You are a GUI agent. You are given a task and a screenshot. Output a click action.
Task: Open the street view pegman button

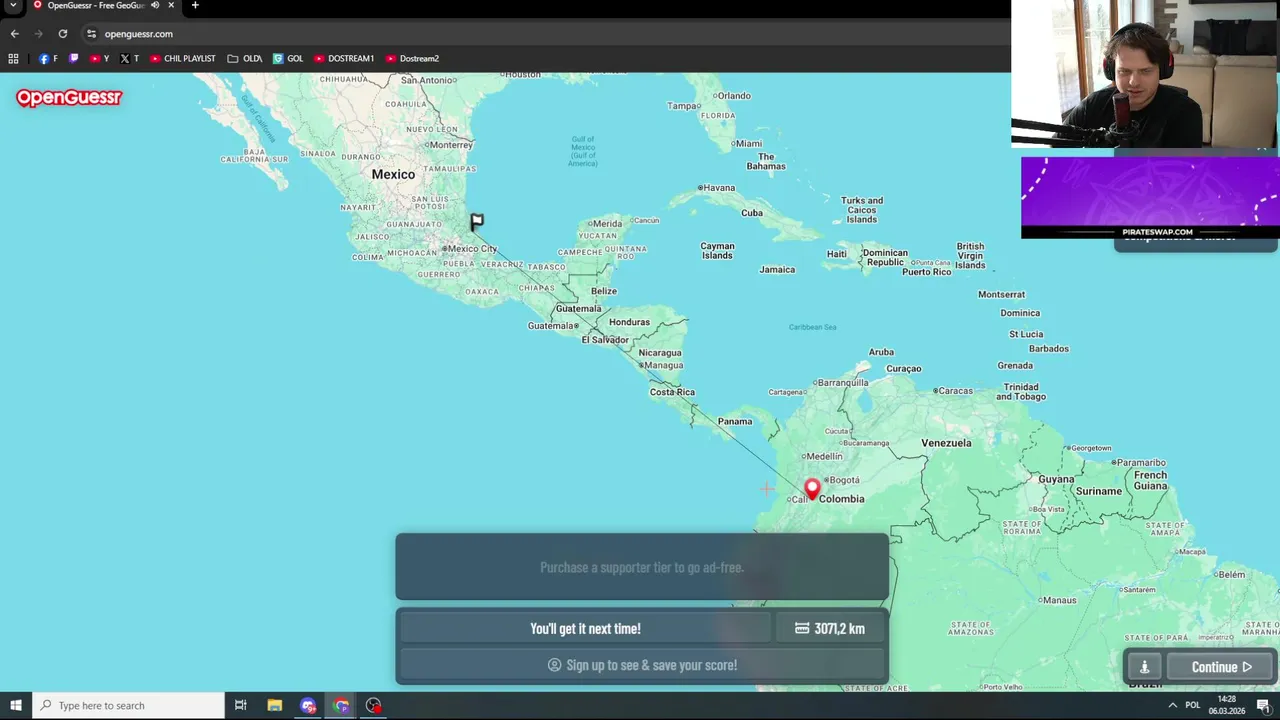click(1144, 667)
